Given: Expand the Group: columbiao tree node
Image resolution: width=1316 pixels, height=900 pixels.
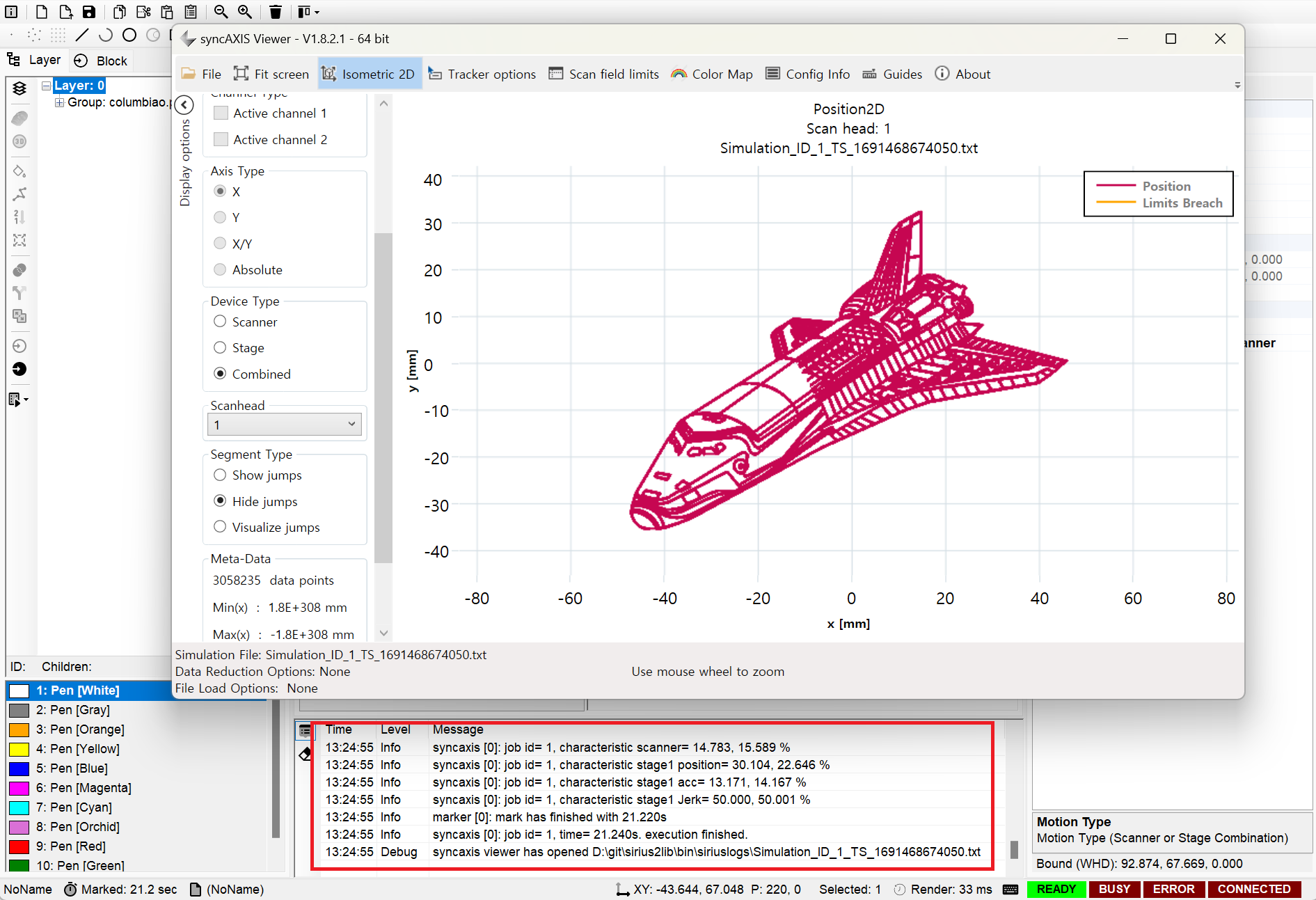Looking at the screenshot, I should 60,102.
